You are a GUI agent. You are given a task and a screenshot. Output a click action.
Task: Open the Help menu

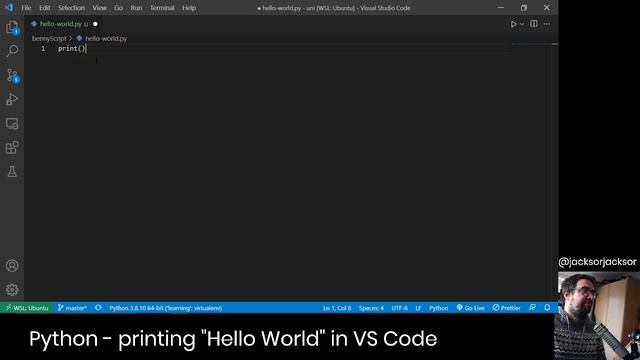point(189,8)
